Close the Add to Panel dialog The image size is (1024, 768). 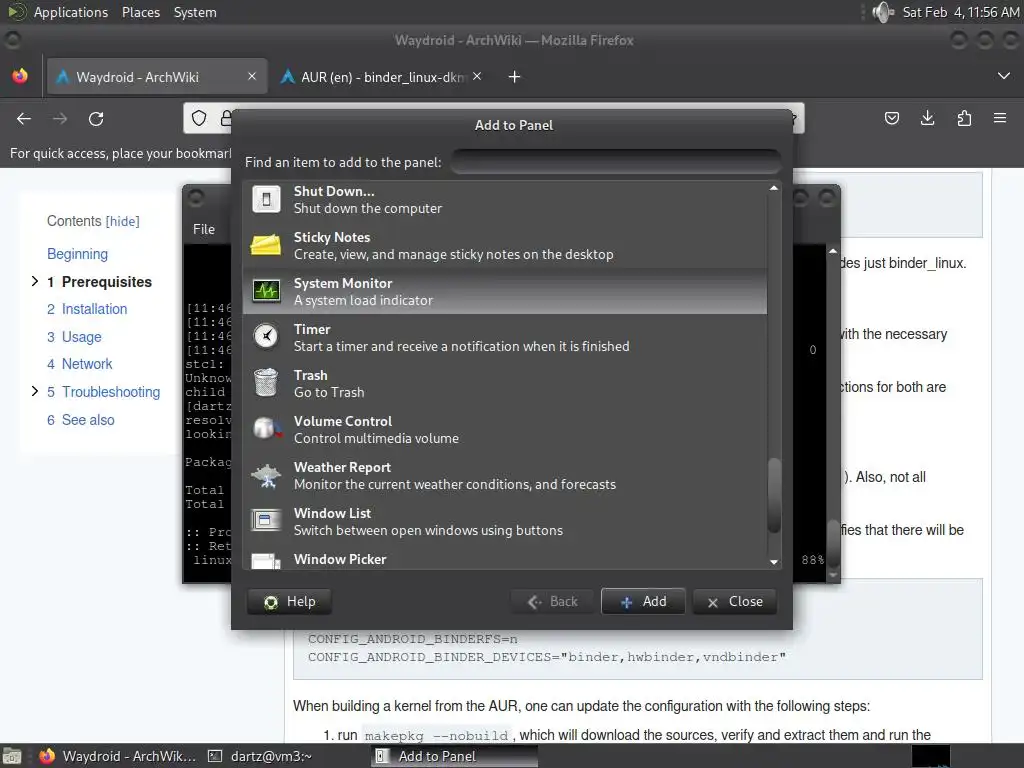tap(735, 601)
